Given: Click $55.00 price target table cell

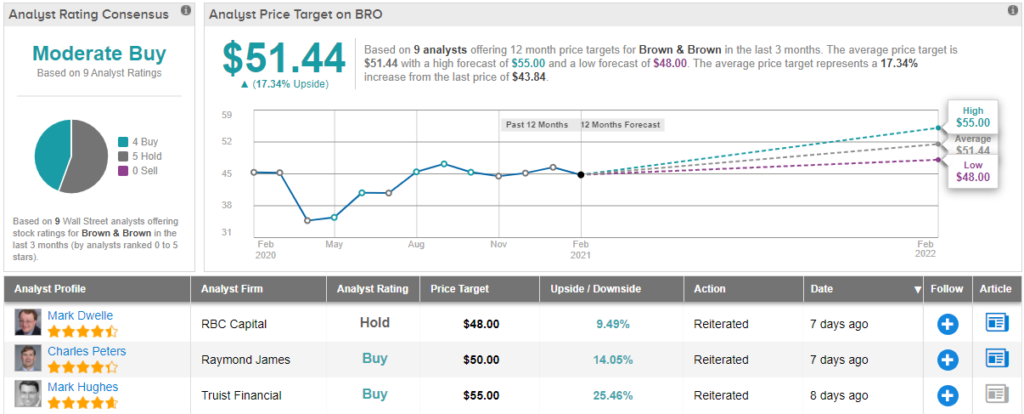Looking at the screenshot, I should [x=481, y=395].
